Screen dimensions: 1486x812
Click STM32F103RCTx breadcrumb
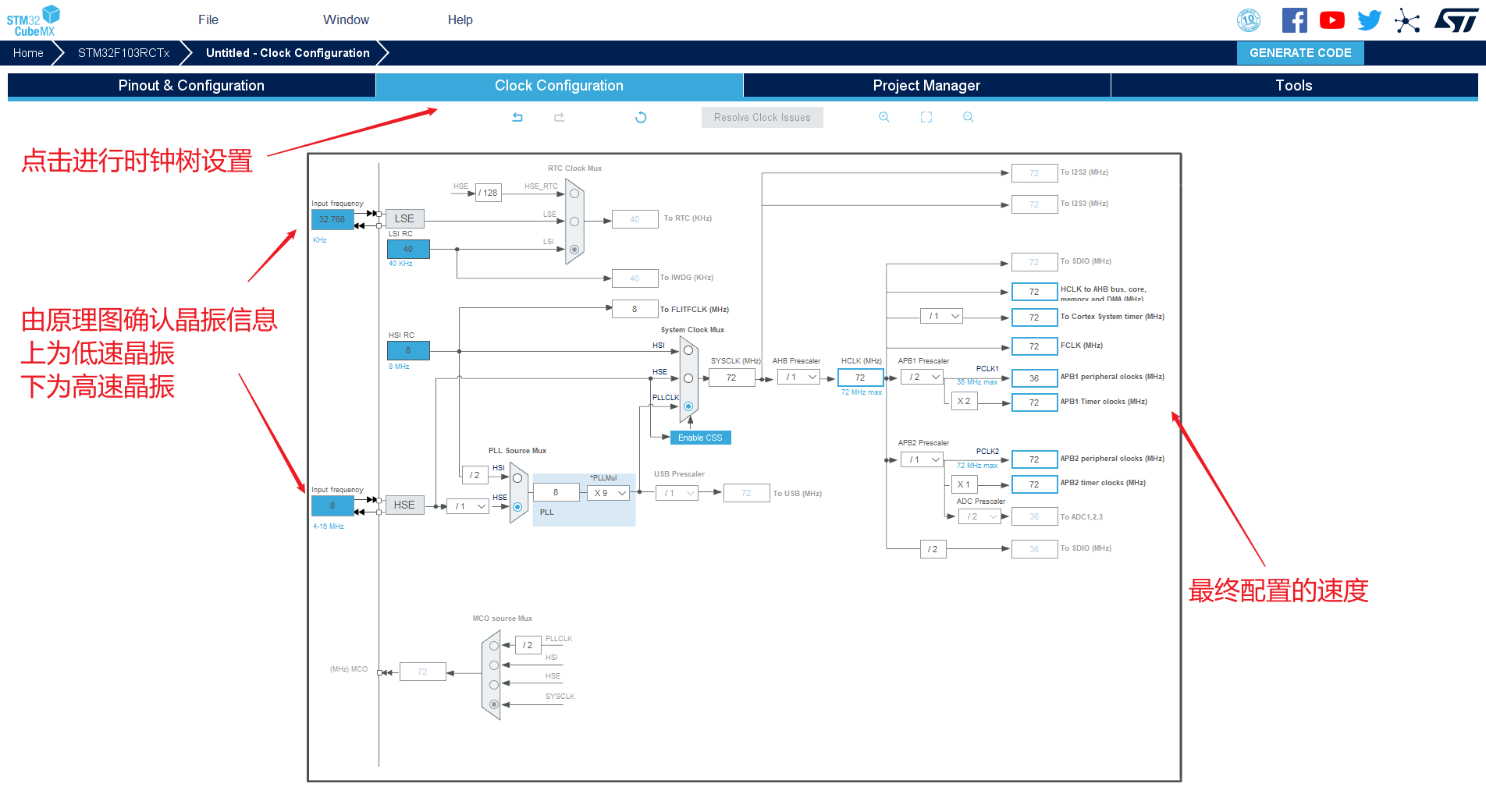coord(123,53)
